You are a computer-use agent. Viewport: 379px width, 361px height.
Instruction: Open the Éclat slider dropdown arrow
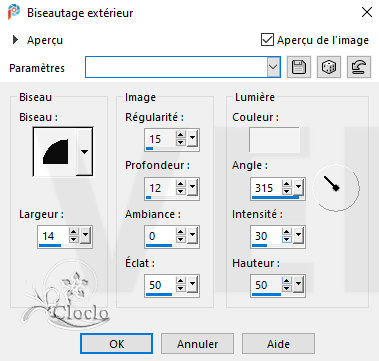point(192,284)
